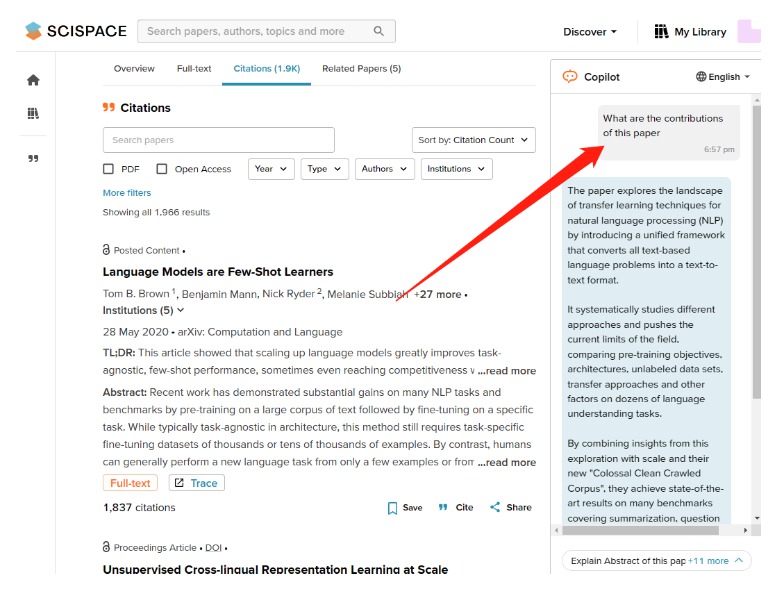Switch to the Full-text tab
The width and height of the screenshot is (775, 599).
point(194,69)
